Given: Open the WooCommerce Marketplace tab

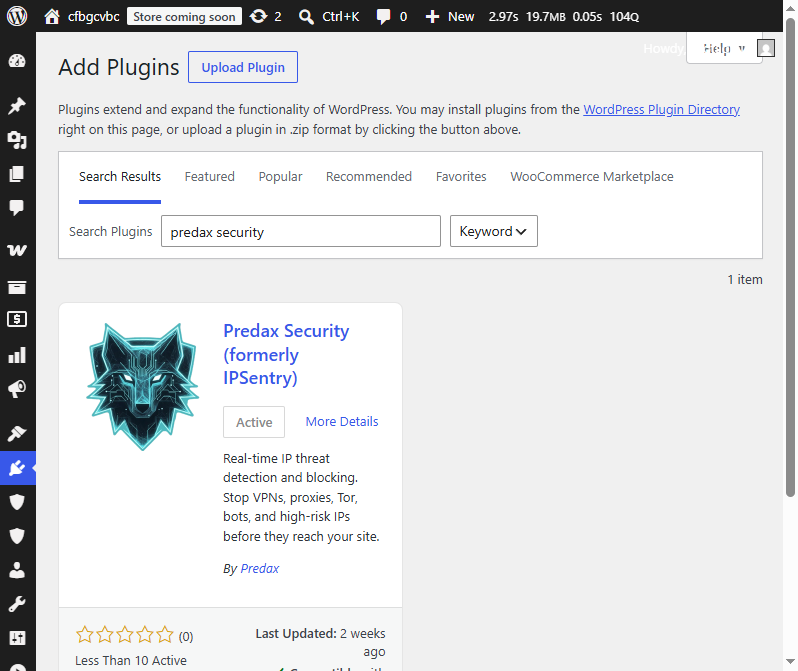Looking at the screenshot, I should (x=592, y=177).
